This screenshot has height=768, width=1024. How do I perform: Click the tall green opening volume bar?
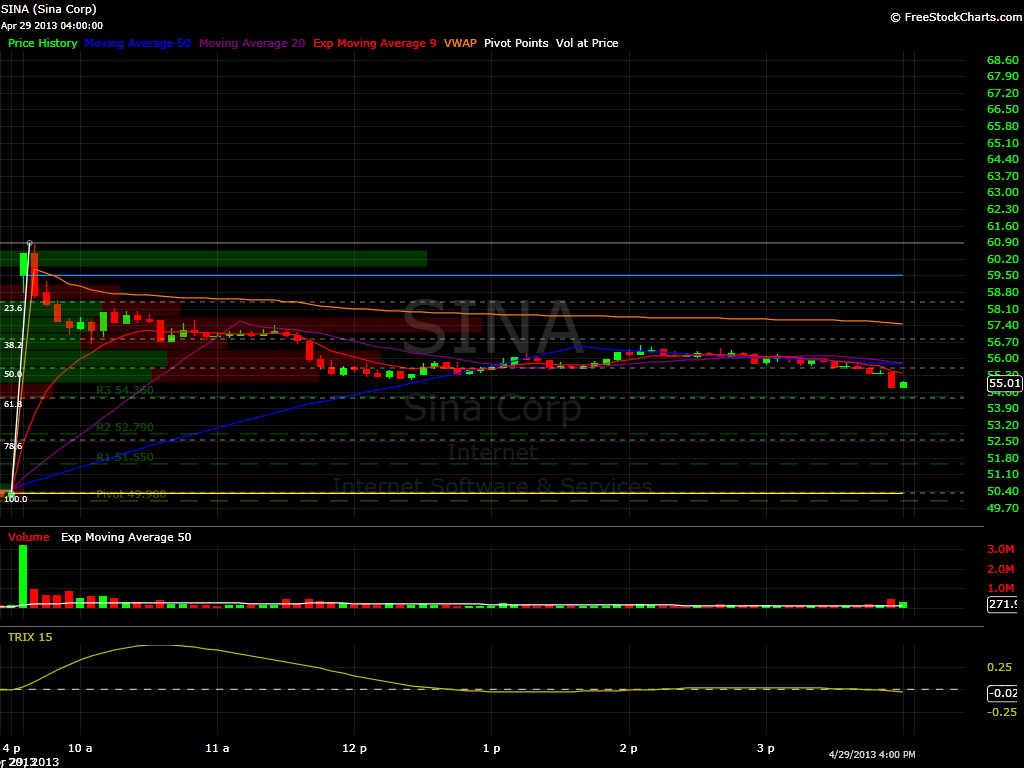tap(24, 576)
